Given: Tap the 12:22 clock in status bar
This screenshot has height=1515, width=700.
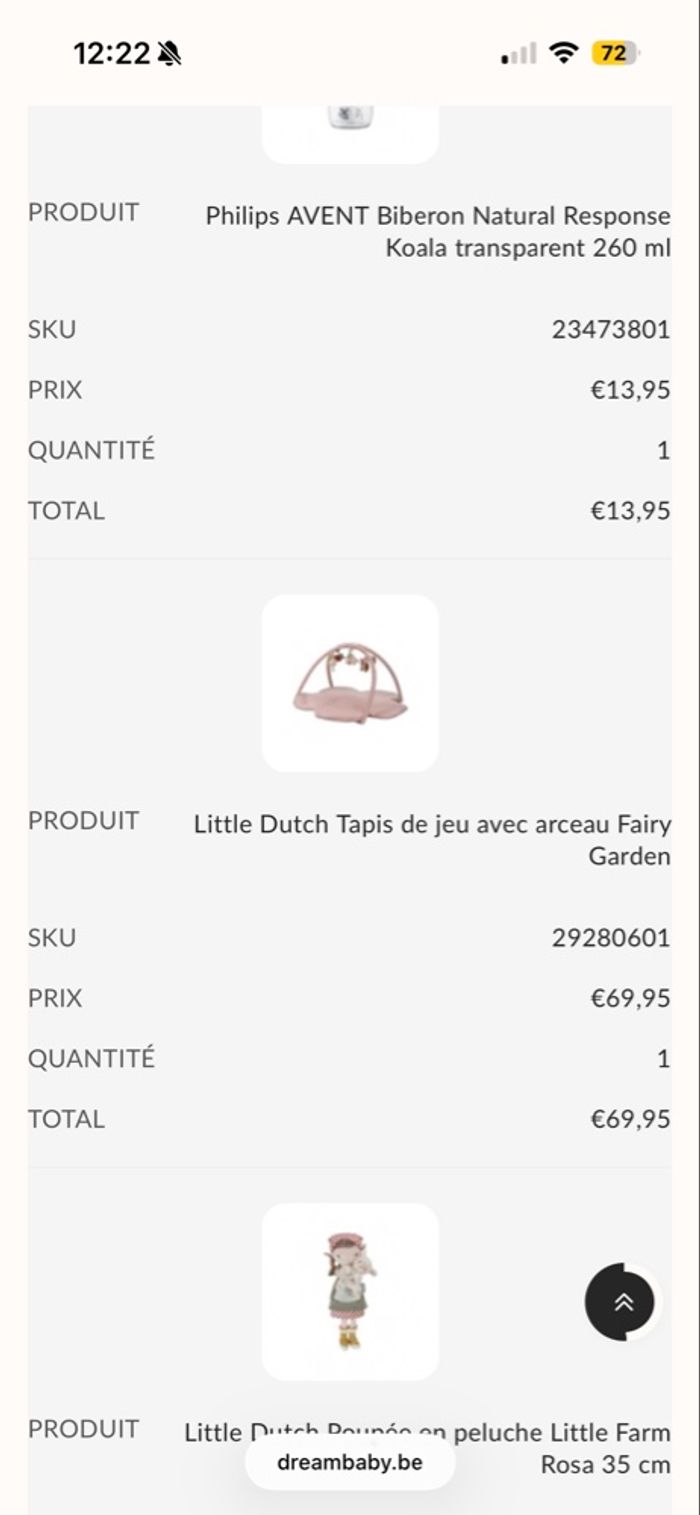Looking at the screenshot, I should click(x=111, y=53).
